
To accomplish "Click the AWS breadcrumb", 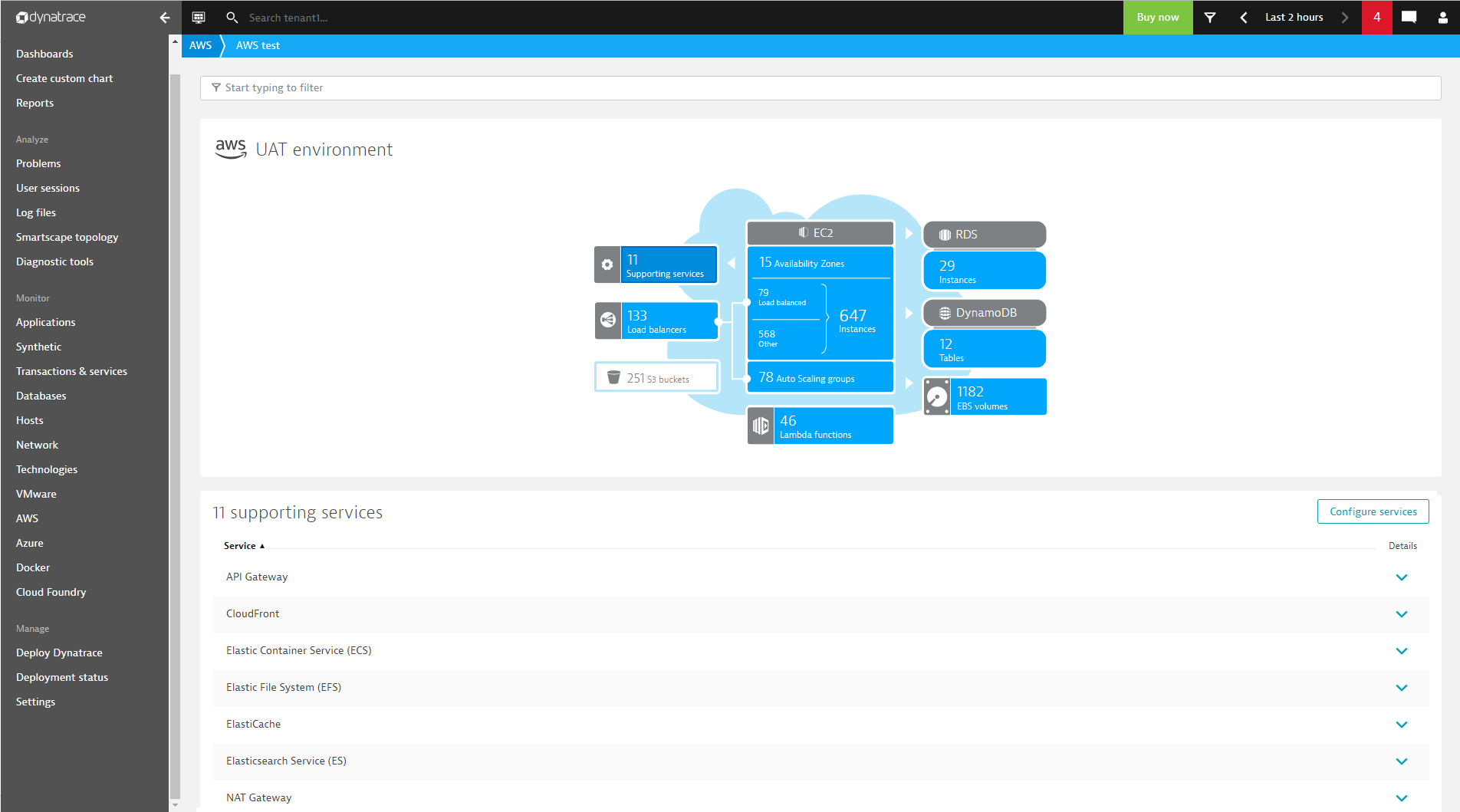I will point(200,45).
